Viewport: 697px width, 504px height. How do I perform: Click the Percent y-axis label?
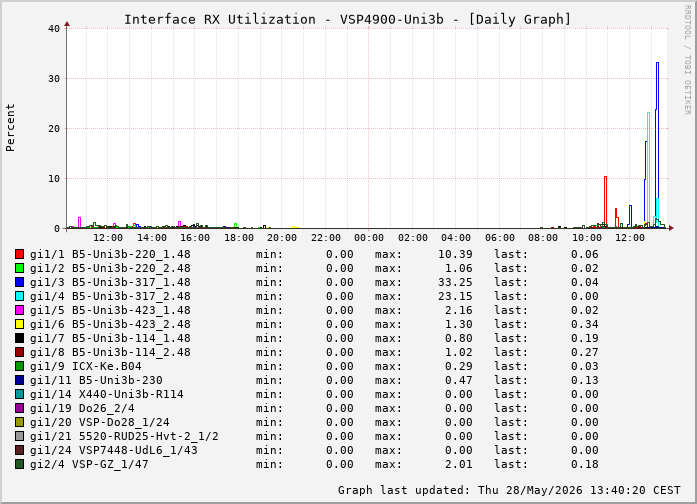(10, 128)
